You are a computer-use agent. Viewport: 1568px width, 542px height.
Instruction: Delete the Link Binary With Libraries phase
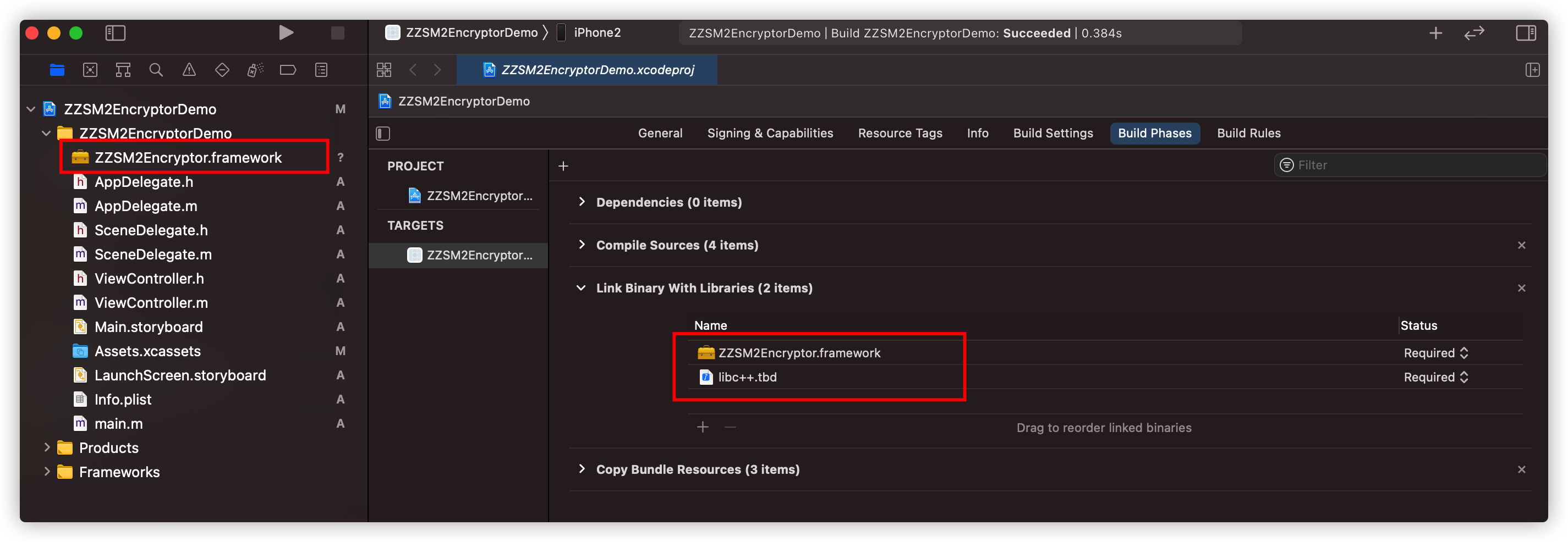coord(1522,287)
